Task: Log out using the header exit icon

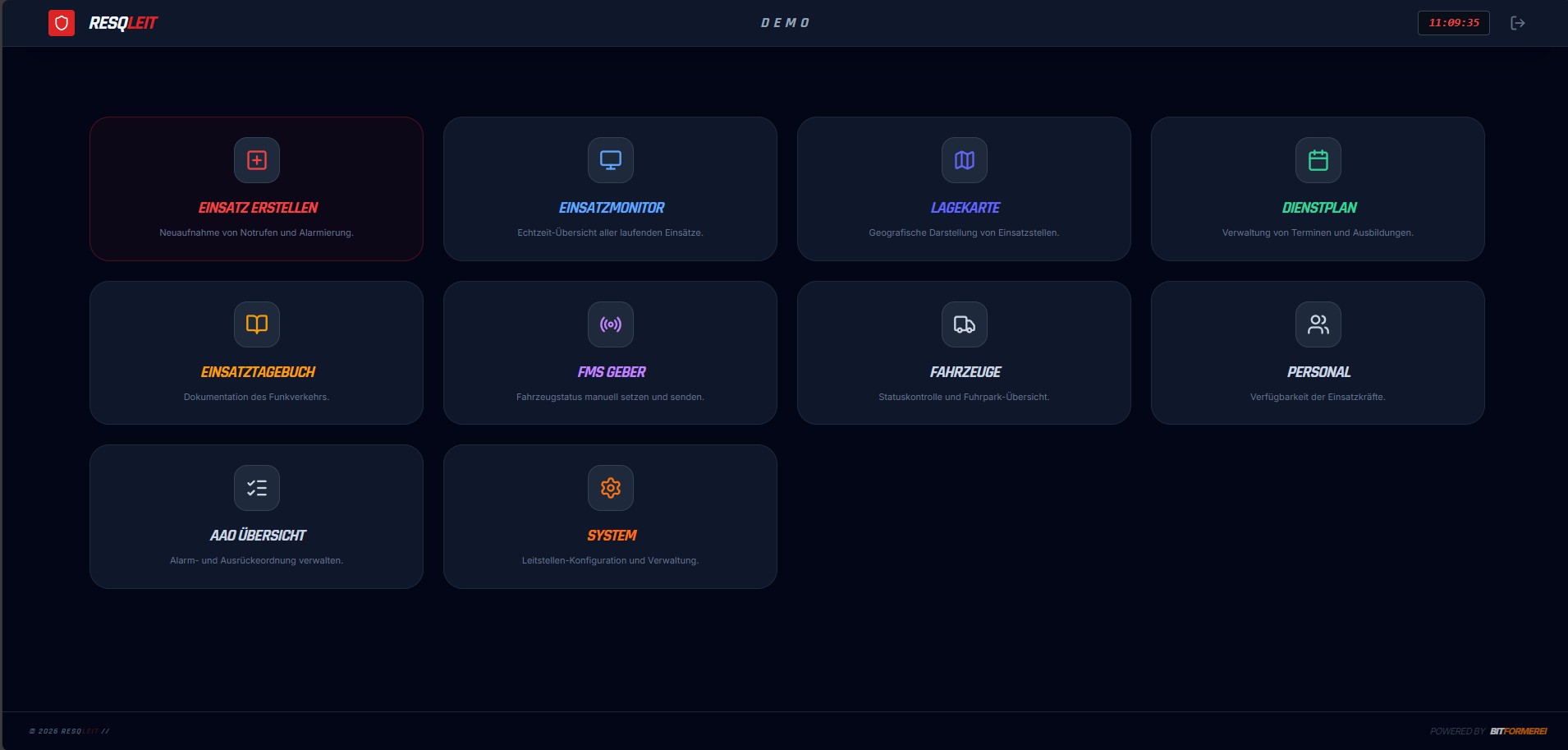Action: (x=1518, y=23)
